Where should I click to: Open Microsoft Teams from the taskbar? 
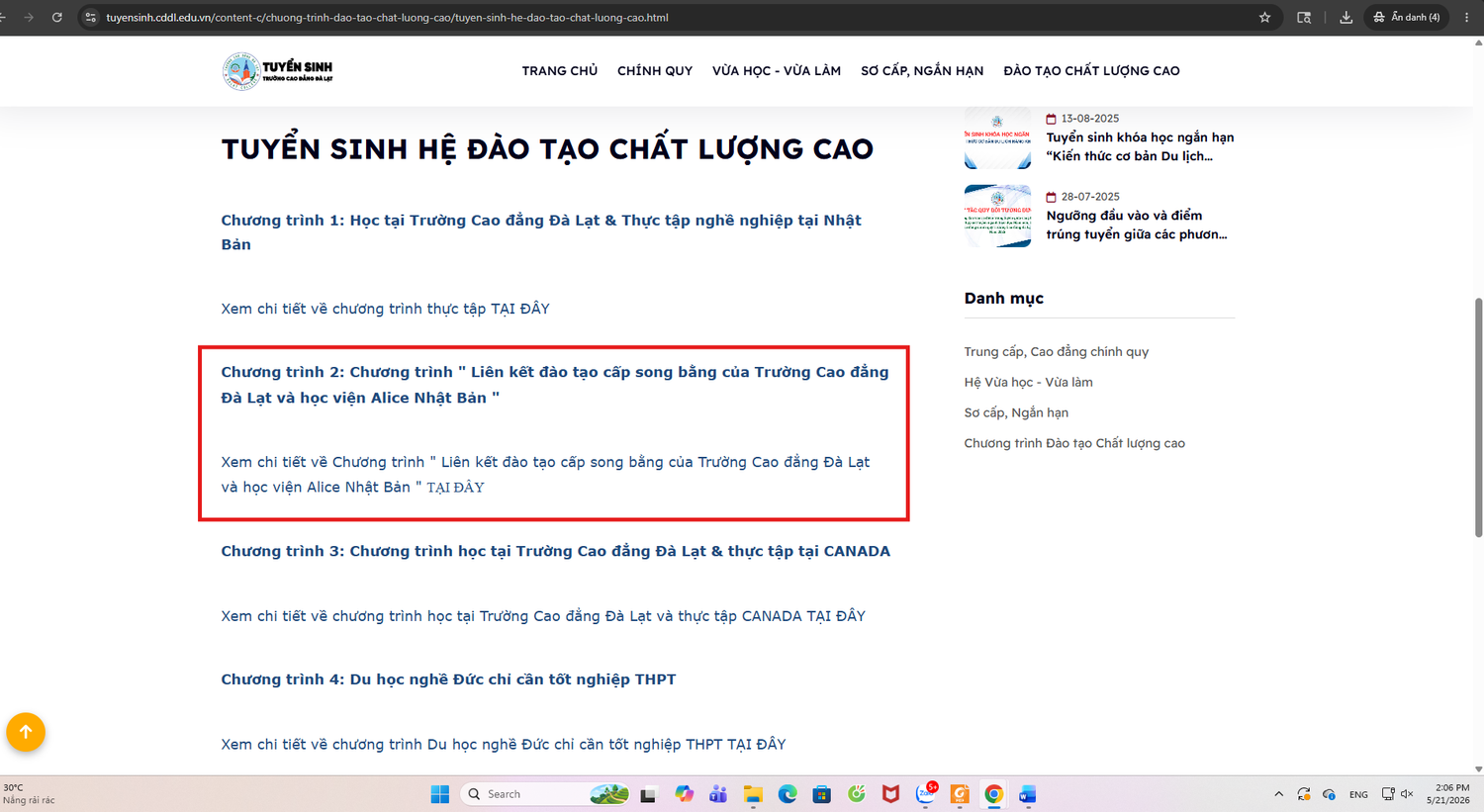(x=718, y=794)
